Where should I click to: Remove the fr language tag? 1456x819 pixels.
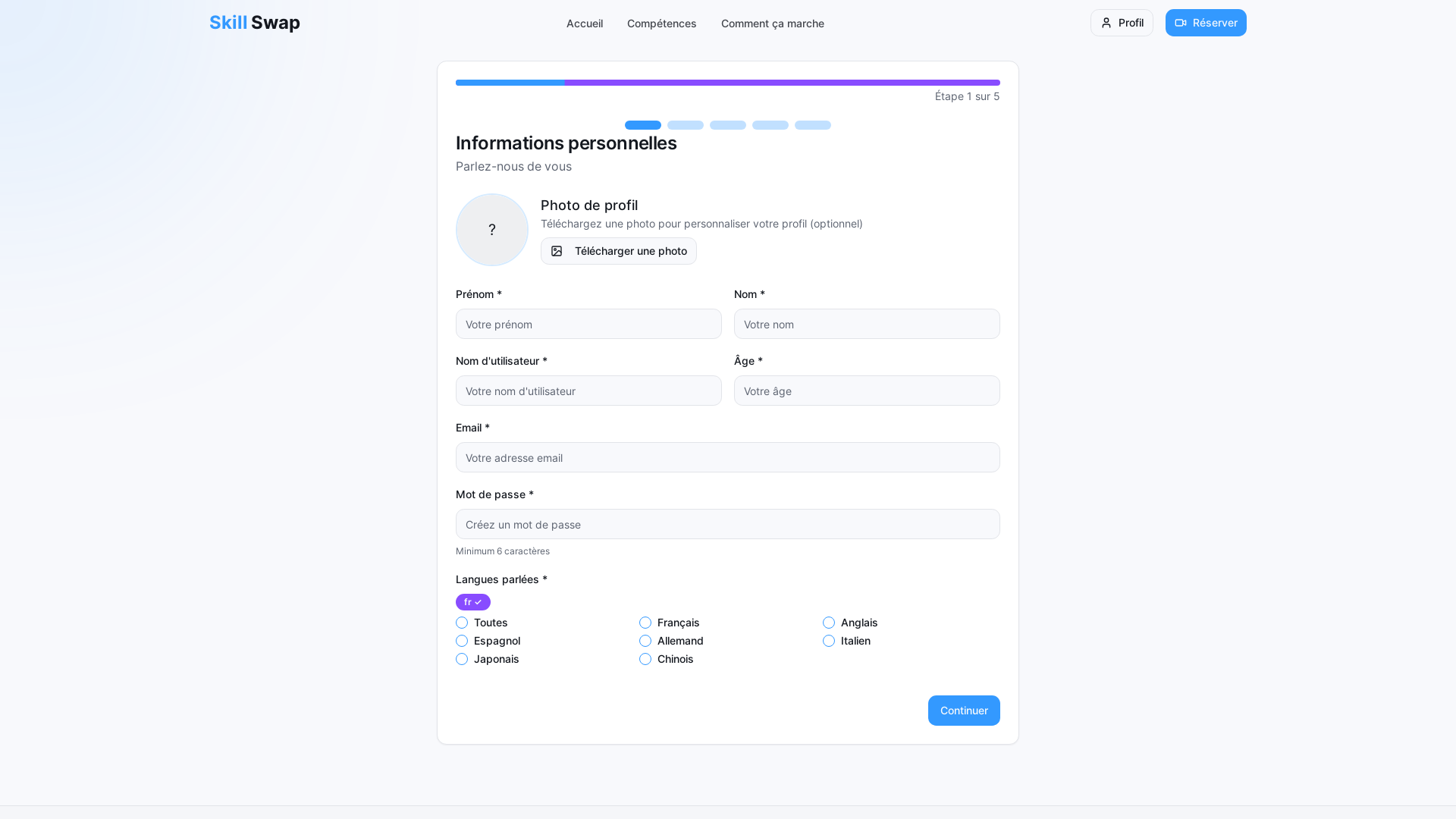473,602
